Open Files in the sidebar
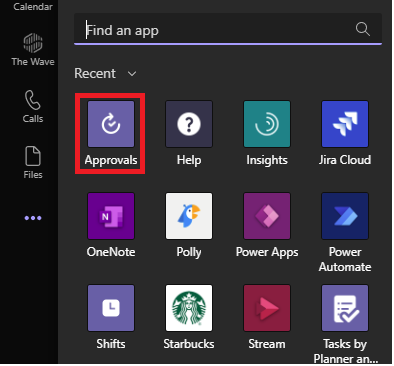 [x=33, y=162]
